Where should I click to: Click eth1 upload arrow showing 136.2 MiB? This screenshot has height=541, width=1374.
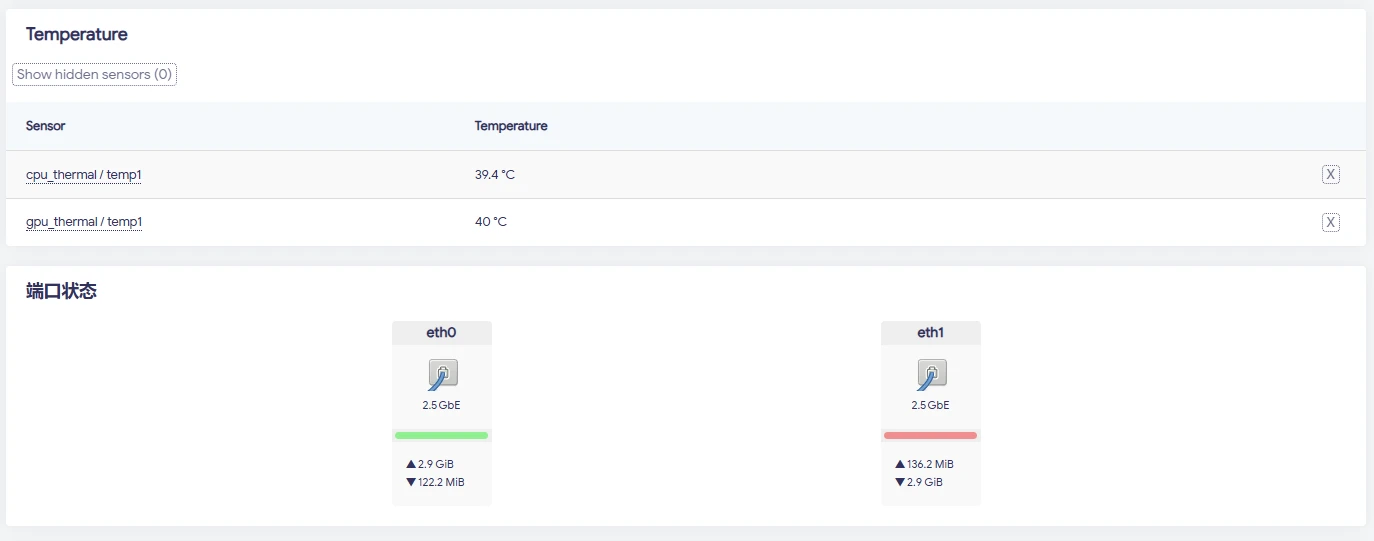coord(900,464)
